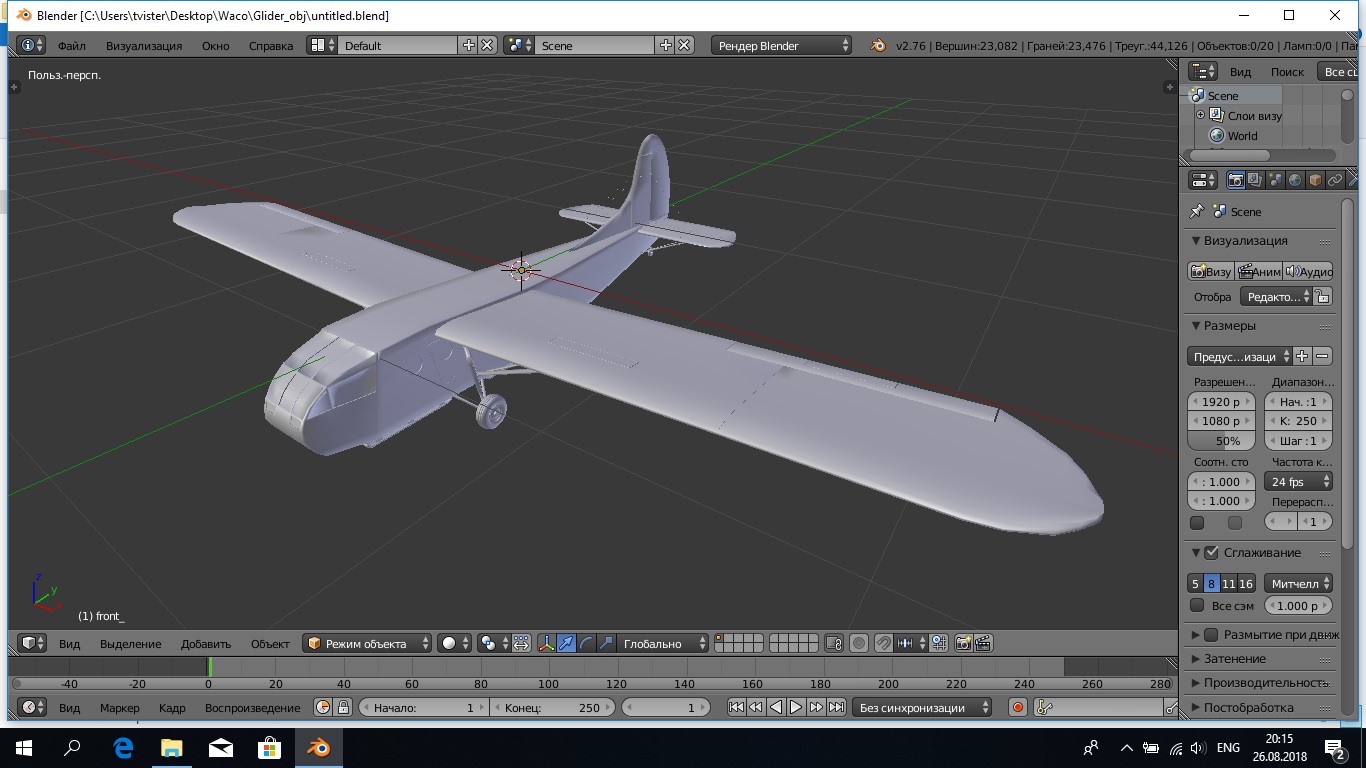This screenshot has width=1366, height=768.
Task: Toggle the preview range clock button
Action: click(323, 707)
